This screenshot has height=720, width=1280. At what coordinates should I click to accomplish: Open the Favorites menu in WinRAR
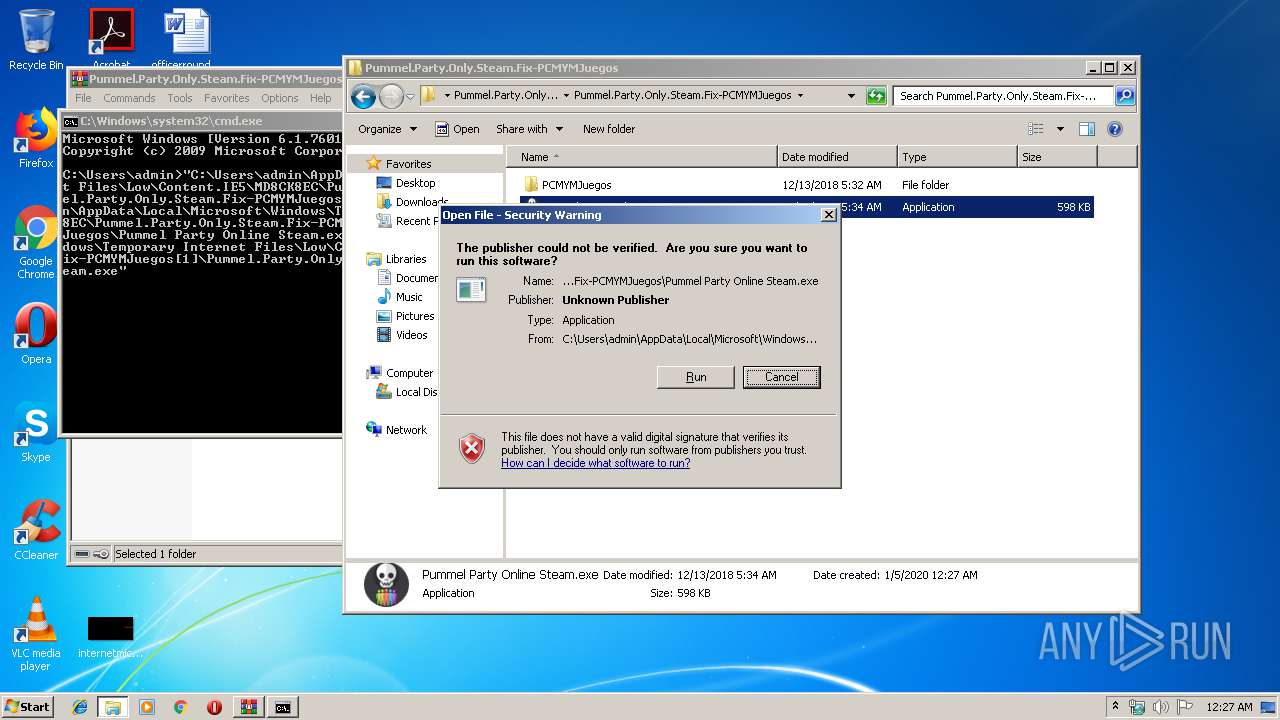[227, 98]
